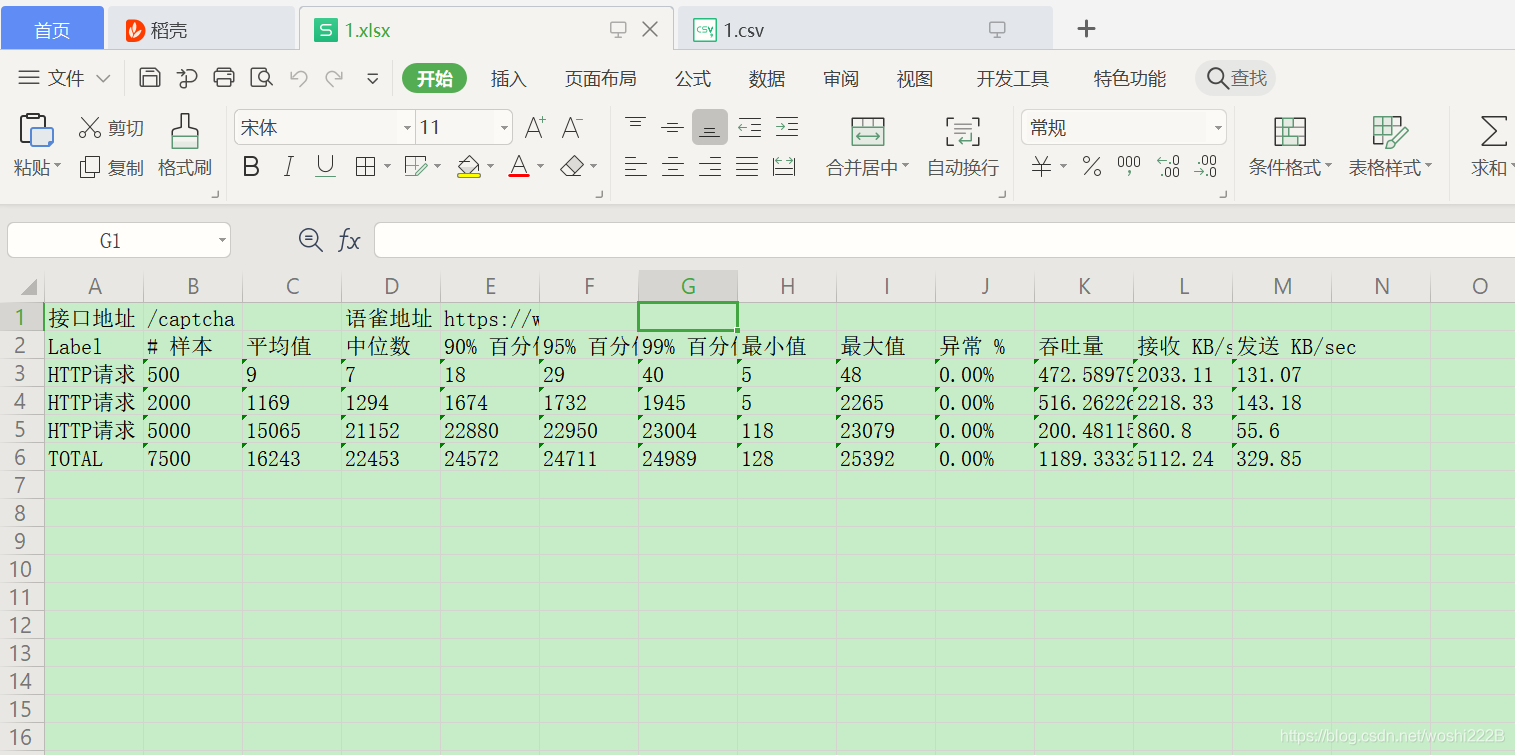The width and height of the screenshot is (1515, 755).
Task: Expand the borders dropdown arrow
Action: coord(387,167)
